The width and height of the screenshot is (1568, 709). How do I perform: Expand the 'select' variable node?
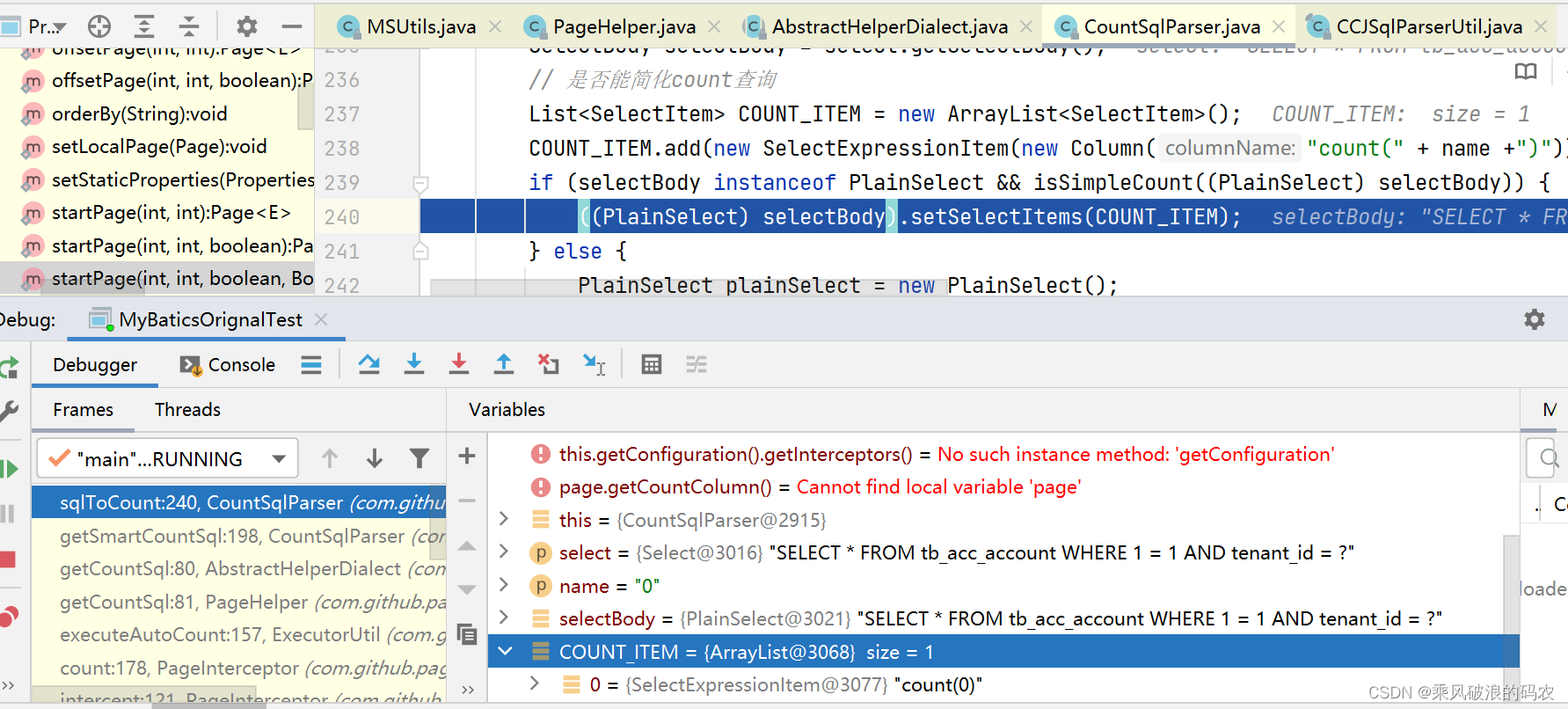pyautogui.click(x=504, y=552)
